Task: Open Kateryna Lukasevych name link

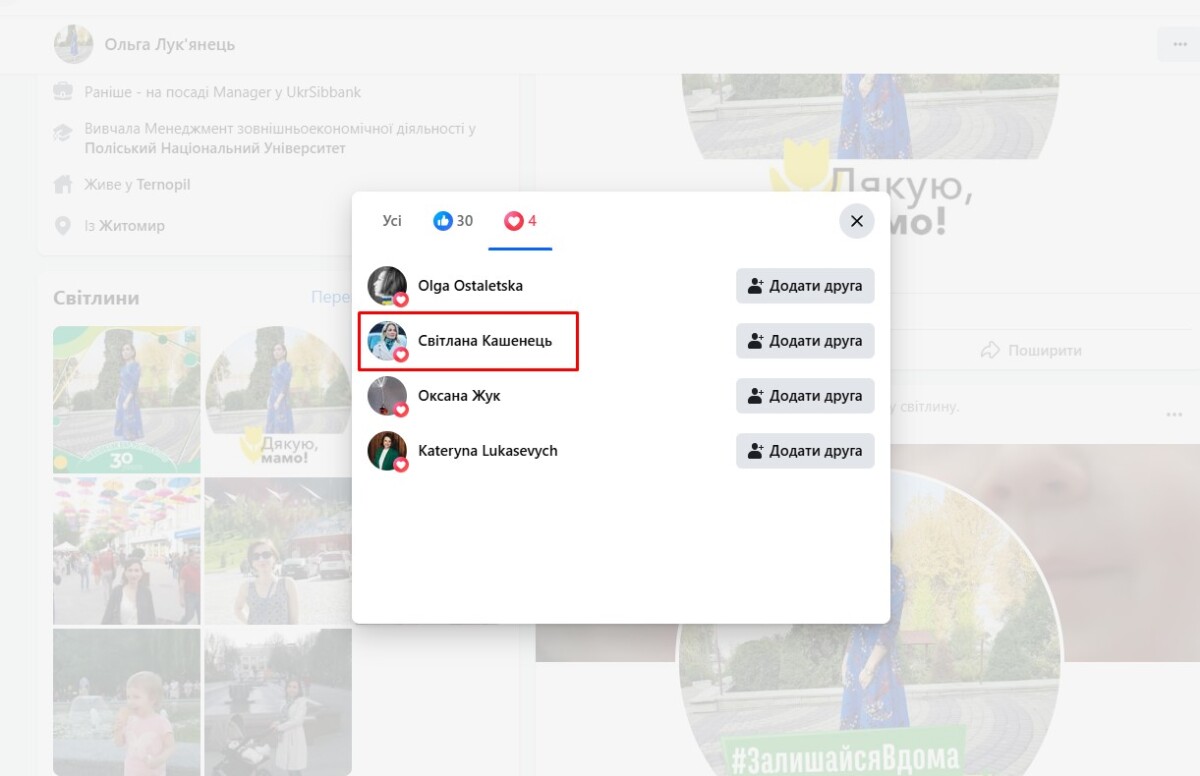Action: click(487, 451)
